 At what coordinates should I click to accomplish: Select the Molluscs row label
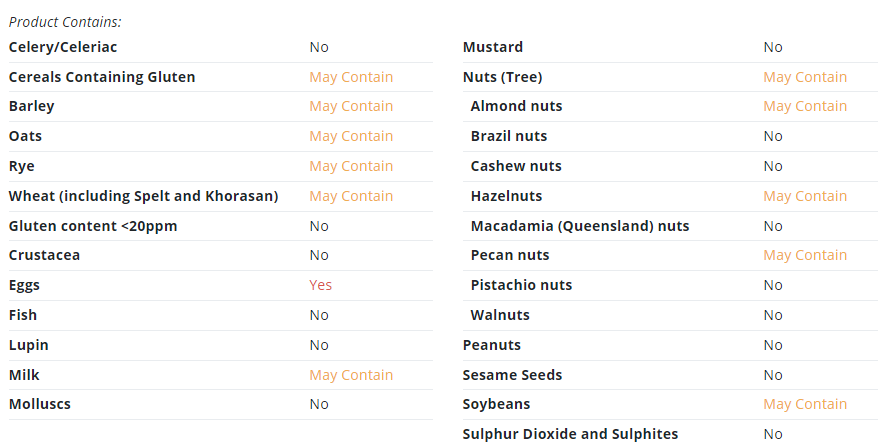tap(40, 404)
